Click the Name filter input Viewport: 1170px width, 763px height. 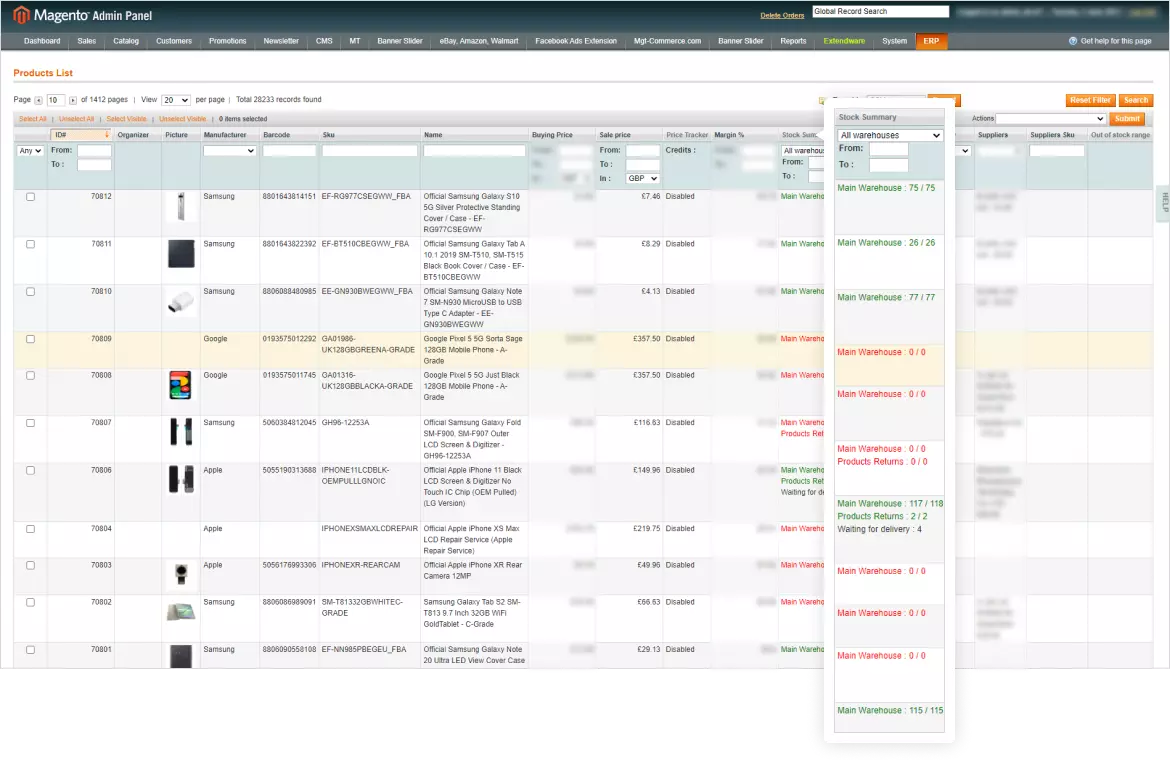pos(475,151)
